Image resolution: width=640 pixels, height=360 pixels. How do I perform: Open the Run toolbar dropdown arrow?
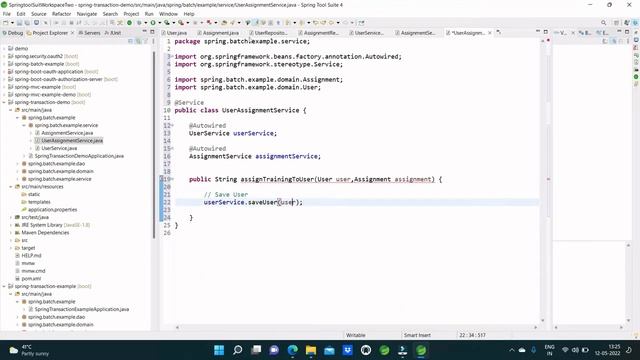coord(160,23)
